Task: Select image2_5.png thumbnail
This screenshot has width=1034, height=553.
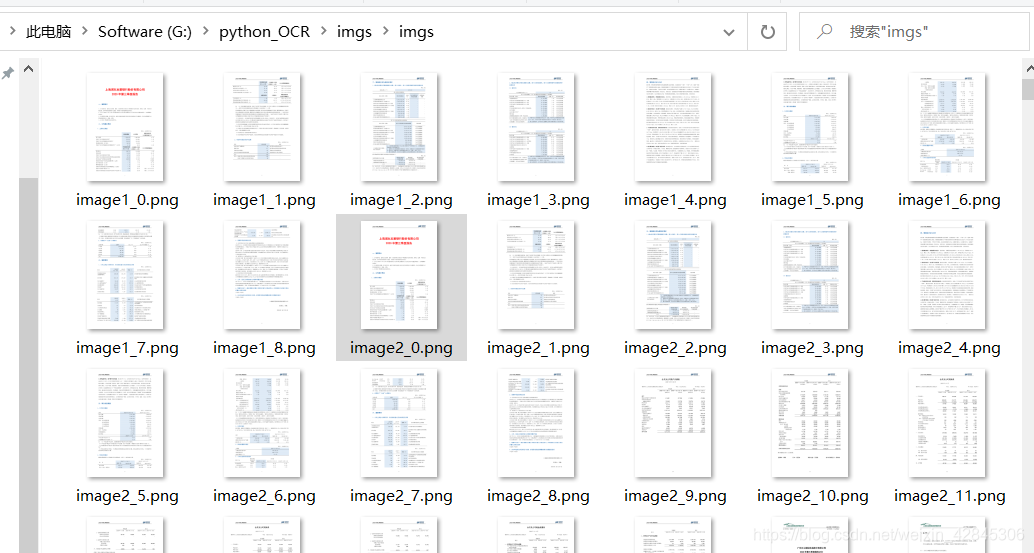Action: 125,423
